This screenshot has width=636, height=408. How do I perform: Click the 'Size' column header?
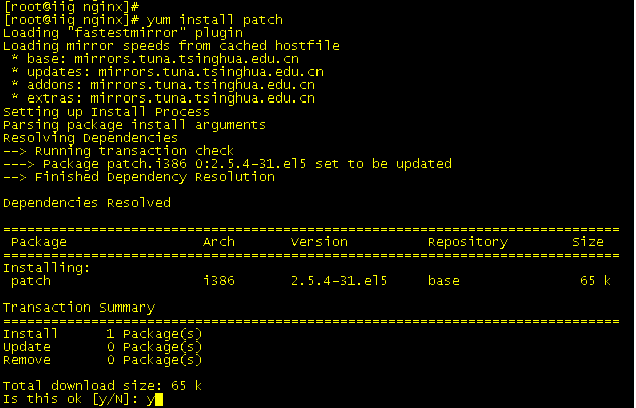coord(588,242)
